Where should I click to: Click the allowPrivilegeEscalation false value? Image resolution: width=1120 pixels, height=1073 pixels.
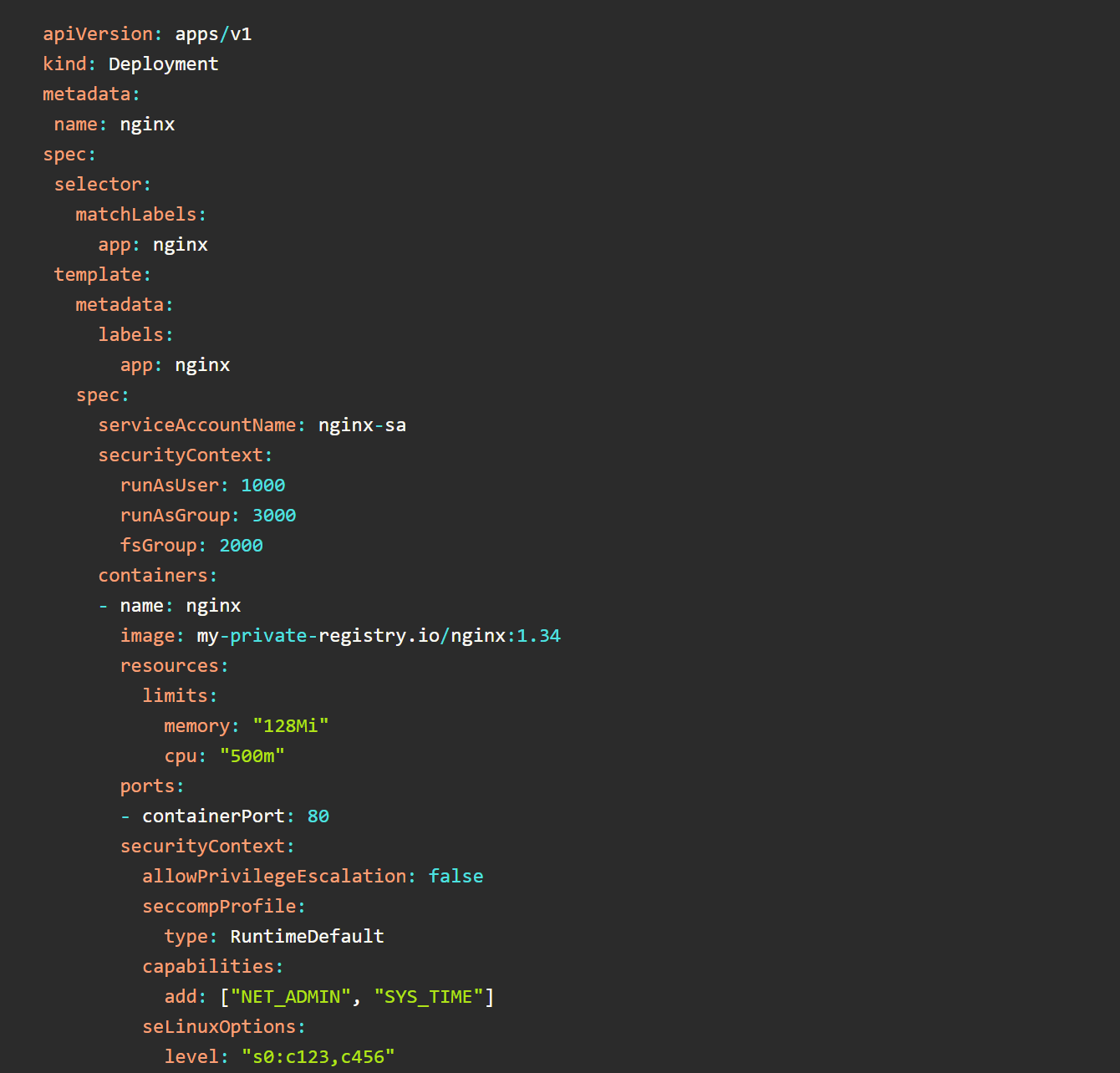point(456,877)
